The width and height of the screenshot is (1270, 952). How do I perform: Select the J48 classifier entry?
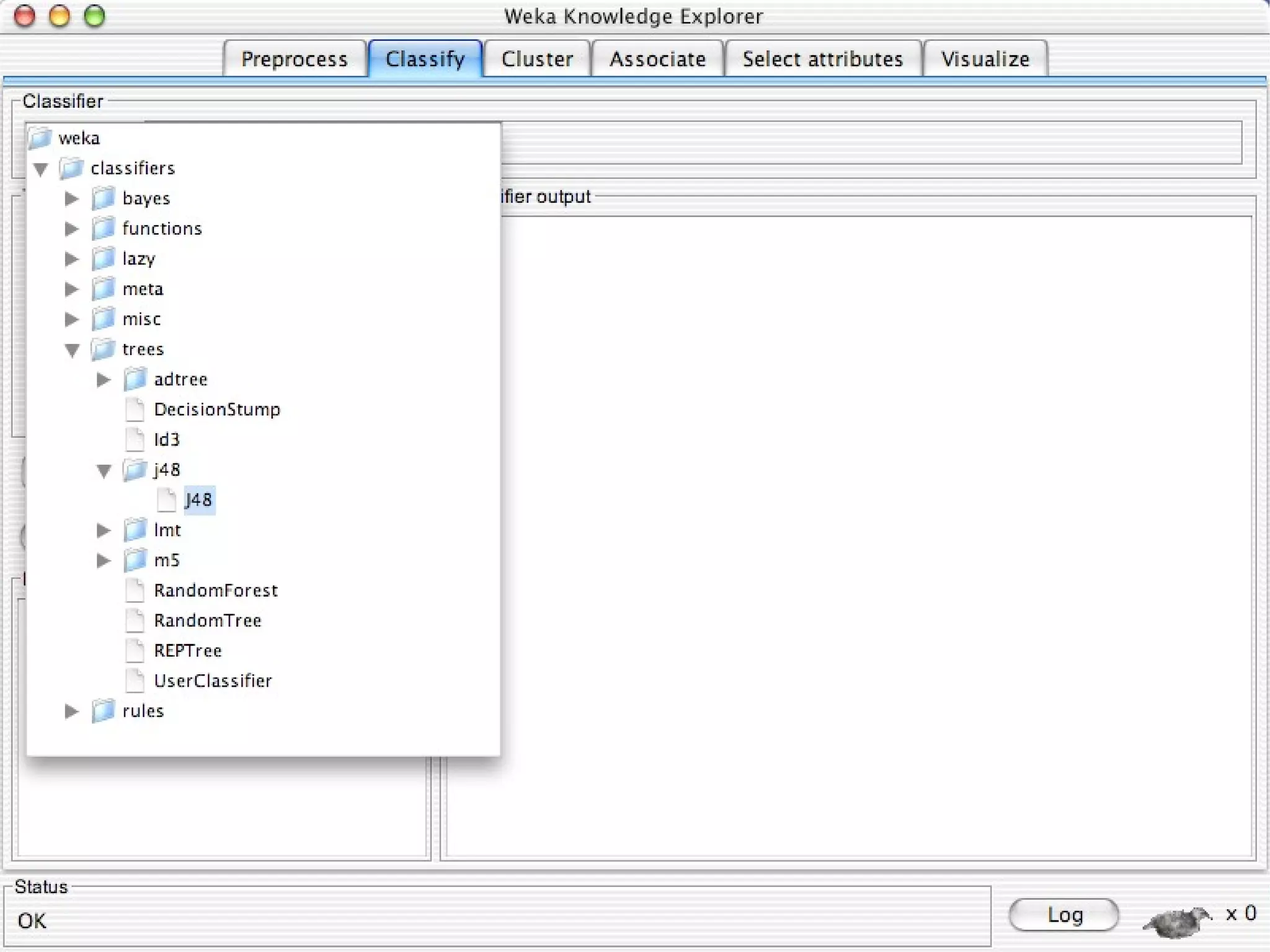coord(198,500)
